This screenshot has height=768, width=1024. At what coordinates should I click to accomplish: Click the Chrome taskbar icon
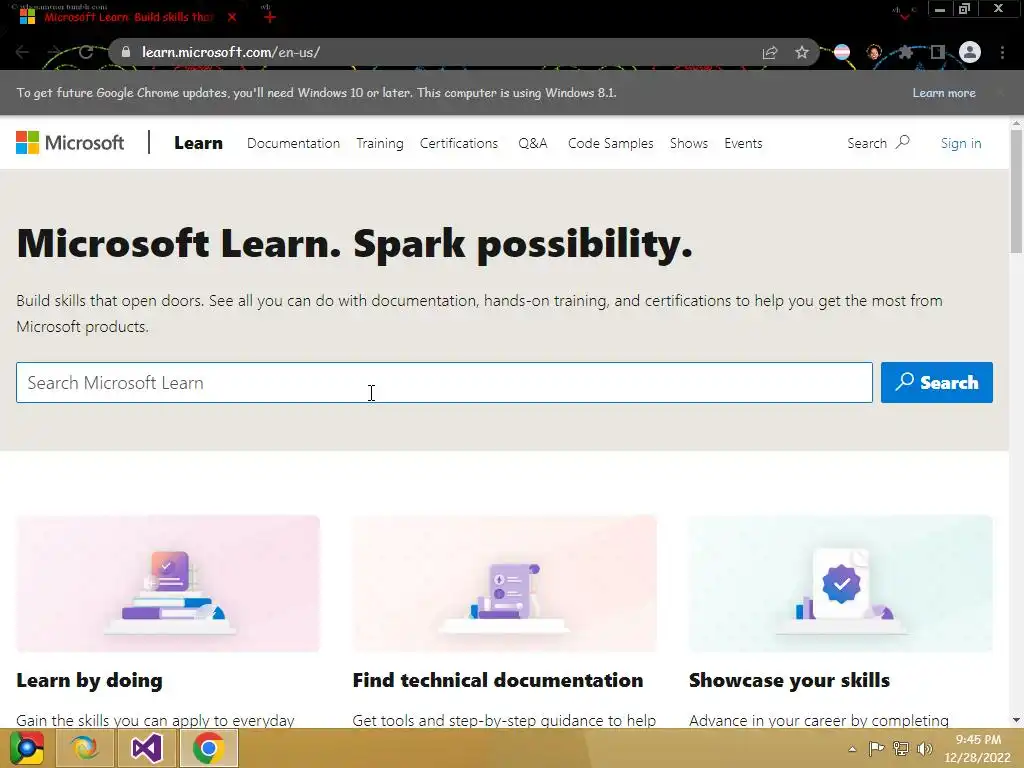(x=208, y=748)
